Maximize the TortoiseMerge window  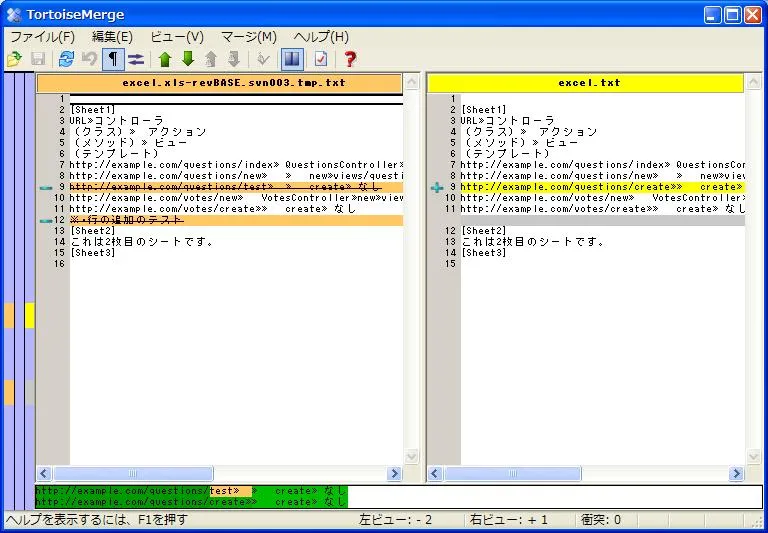pos(733,15)
